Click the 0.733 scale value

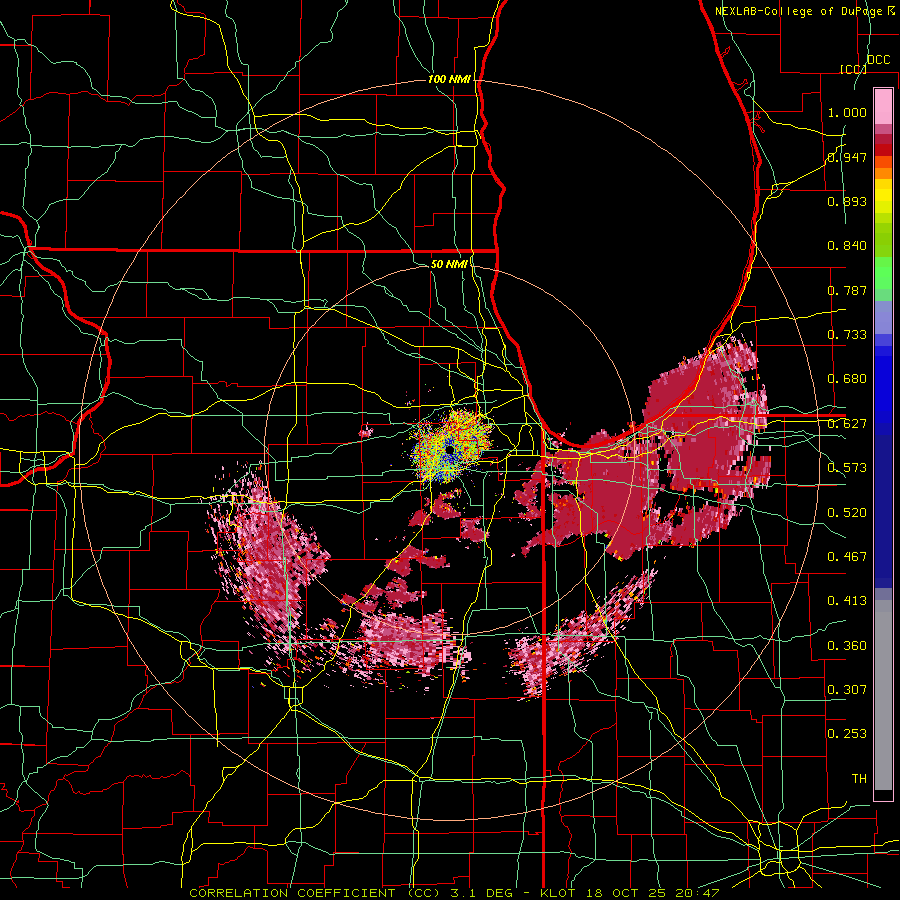pos(847,335)
